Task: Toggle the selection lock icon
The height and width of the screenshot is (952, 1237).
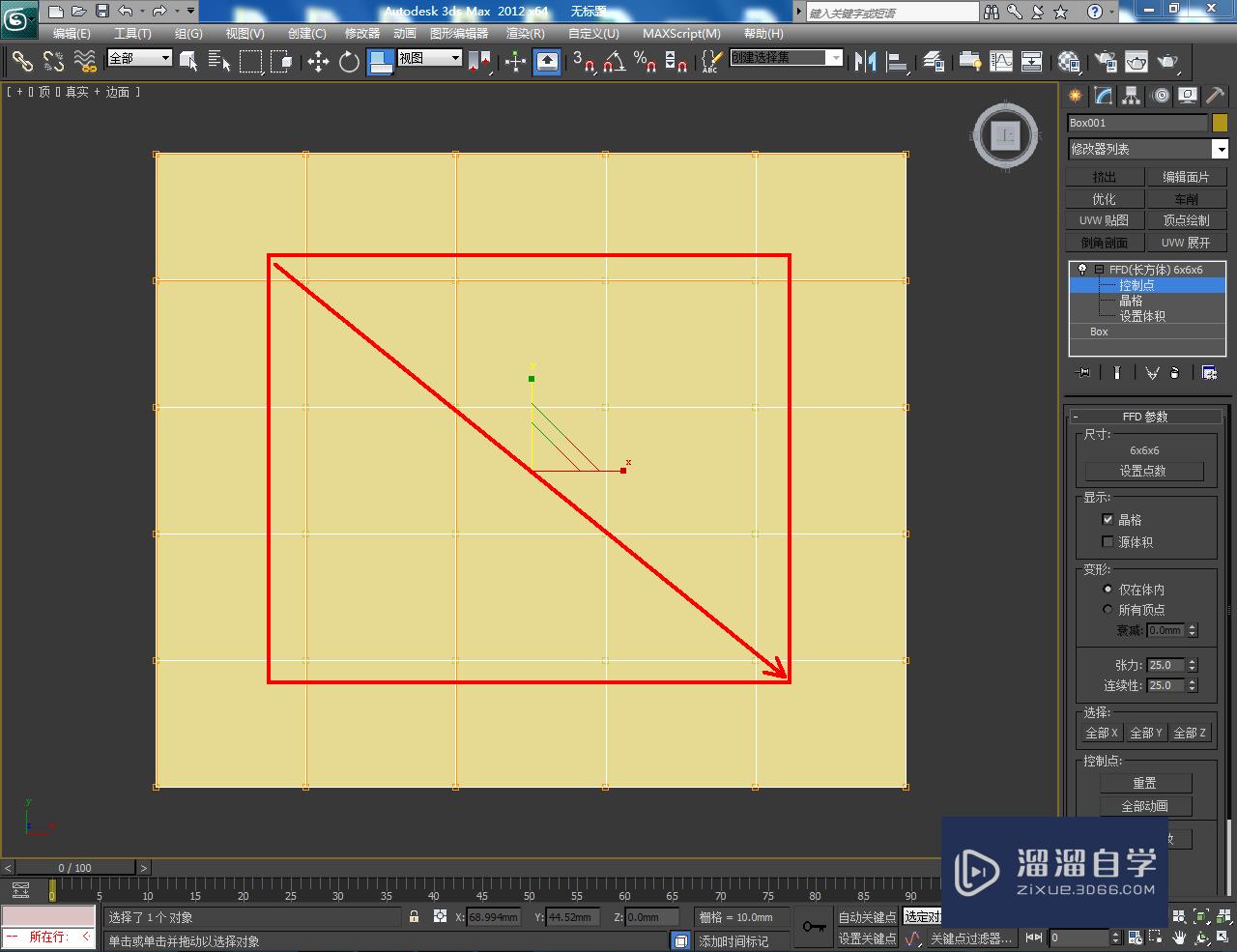Action: (414, 916)
